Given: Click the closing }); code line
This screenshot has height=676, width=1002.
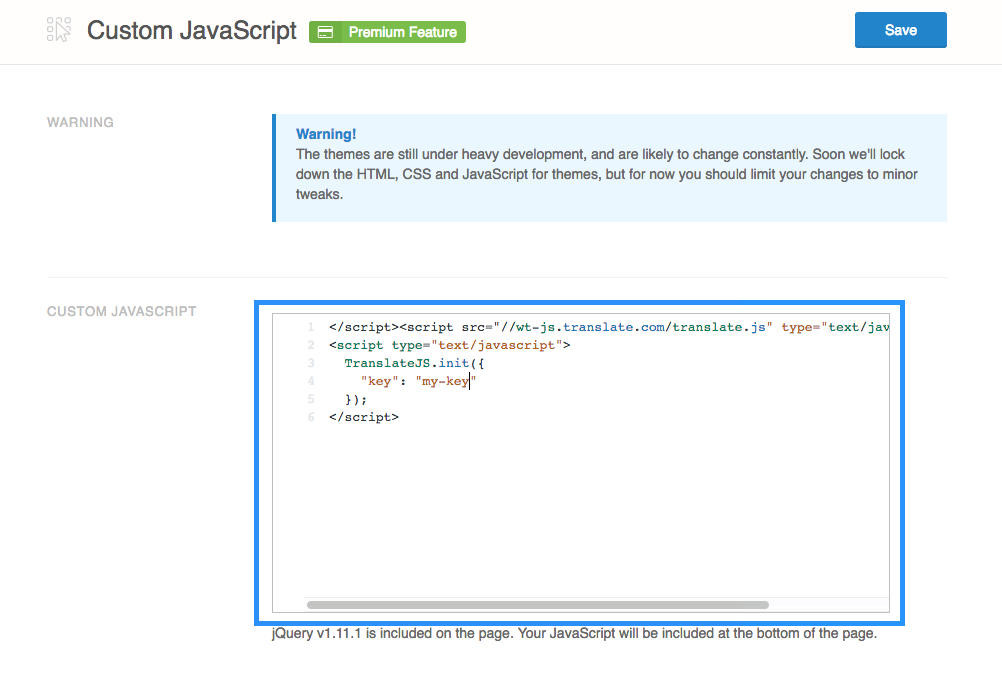Looking at the screenshot, I should [356, 399].
